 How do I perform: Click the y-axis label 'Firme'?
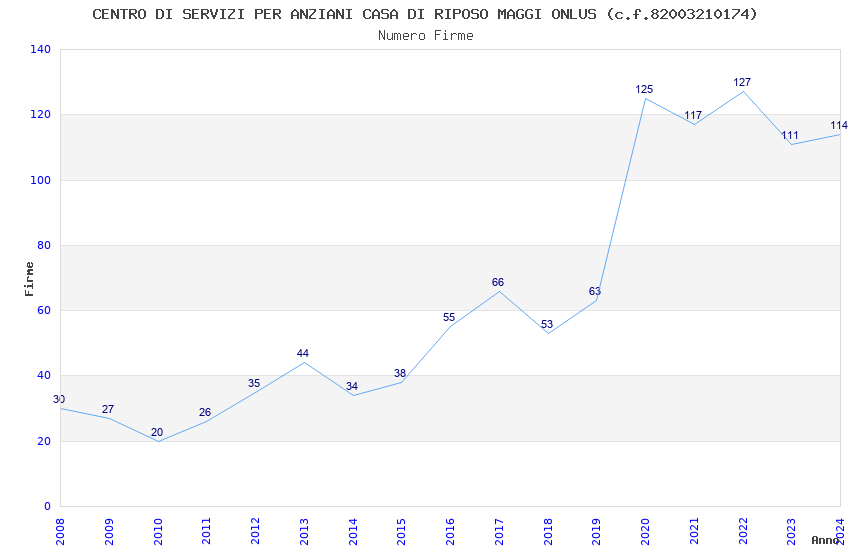(29, 279)
